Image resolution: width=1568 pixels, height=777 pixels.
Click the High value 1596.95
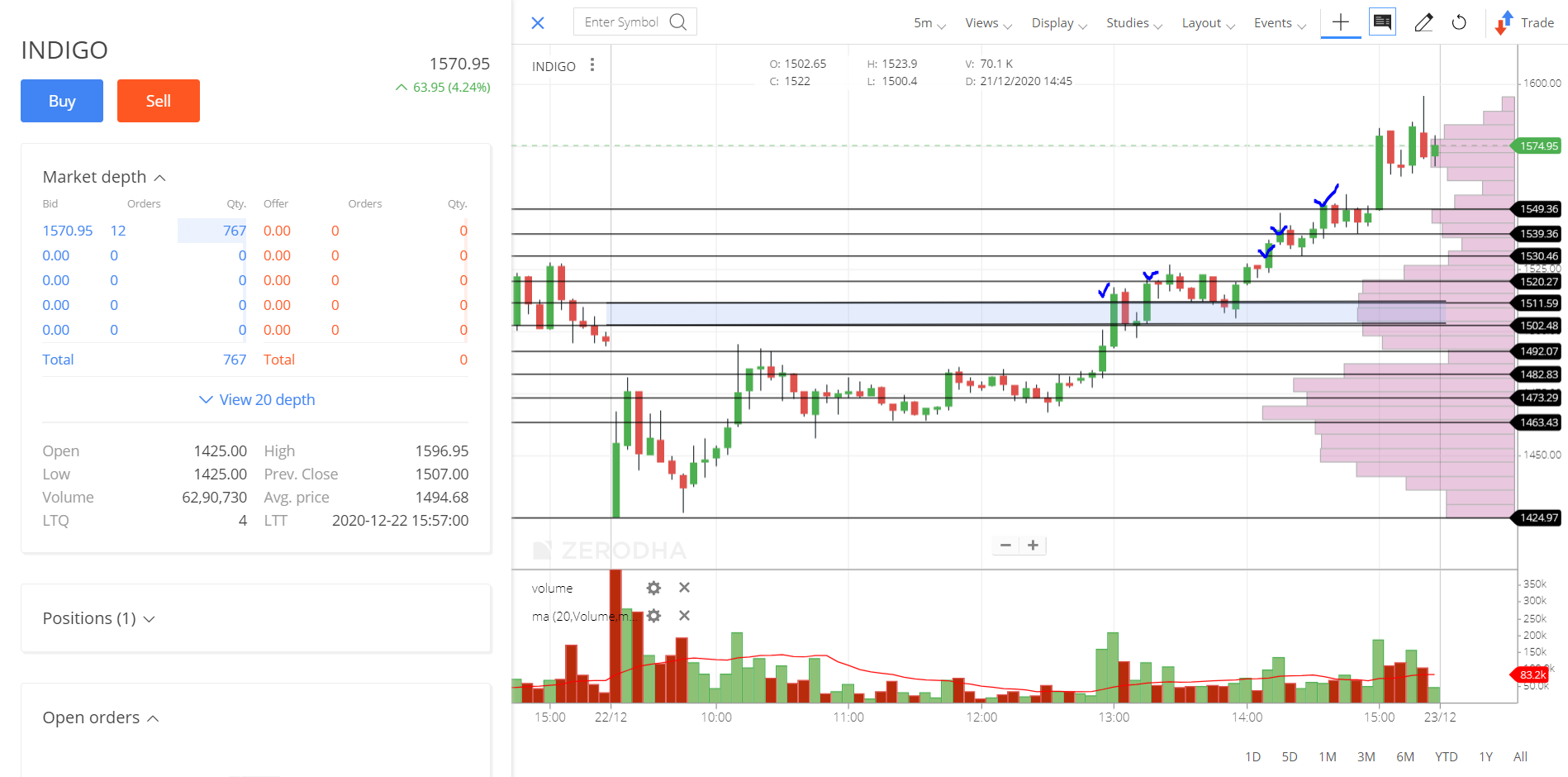(x=441, y=451)
